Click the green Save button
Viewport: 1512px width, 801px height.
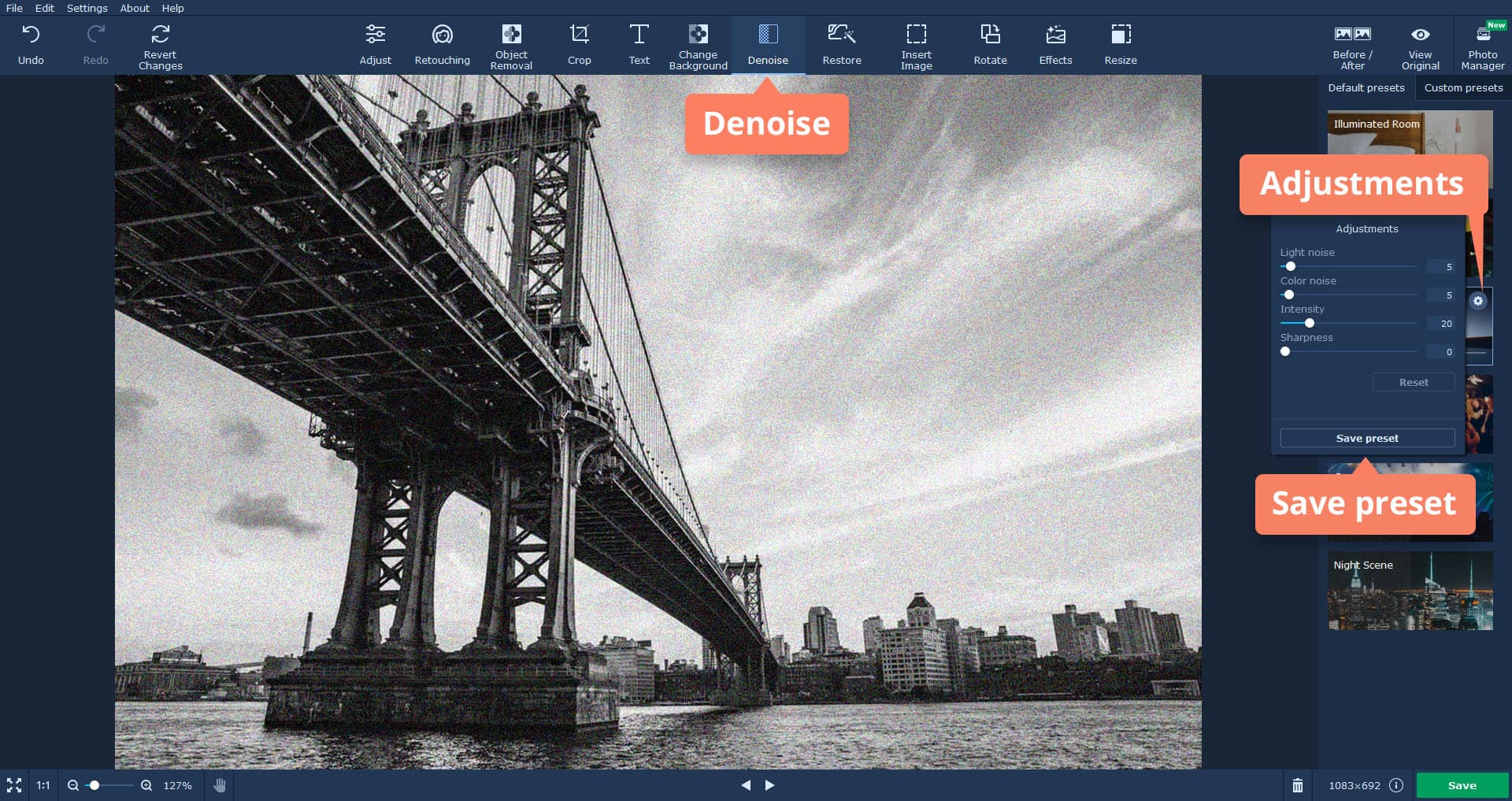(1462, 785)
